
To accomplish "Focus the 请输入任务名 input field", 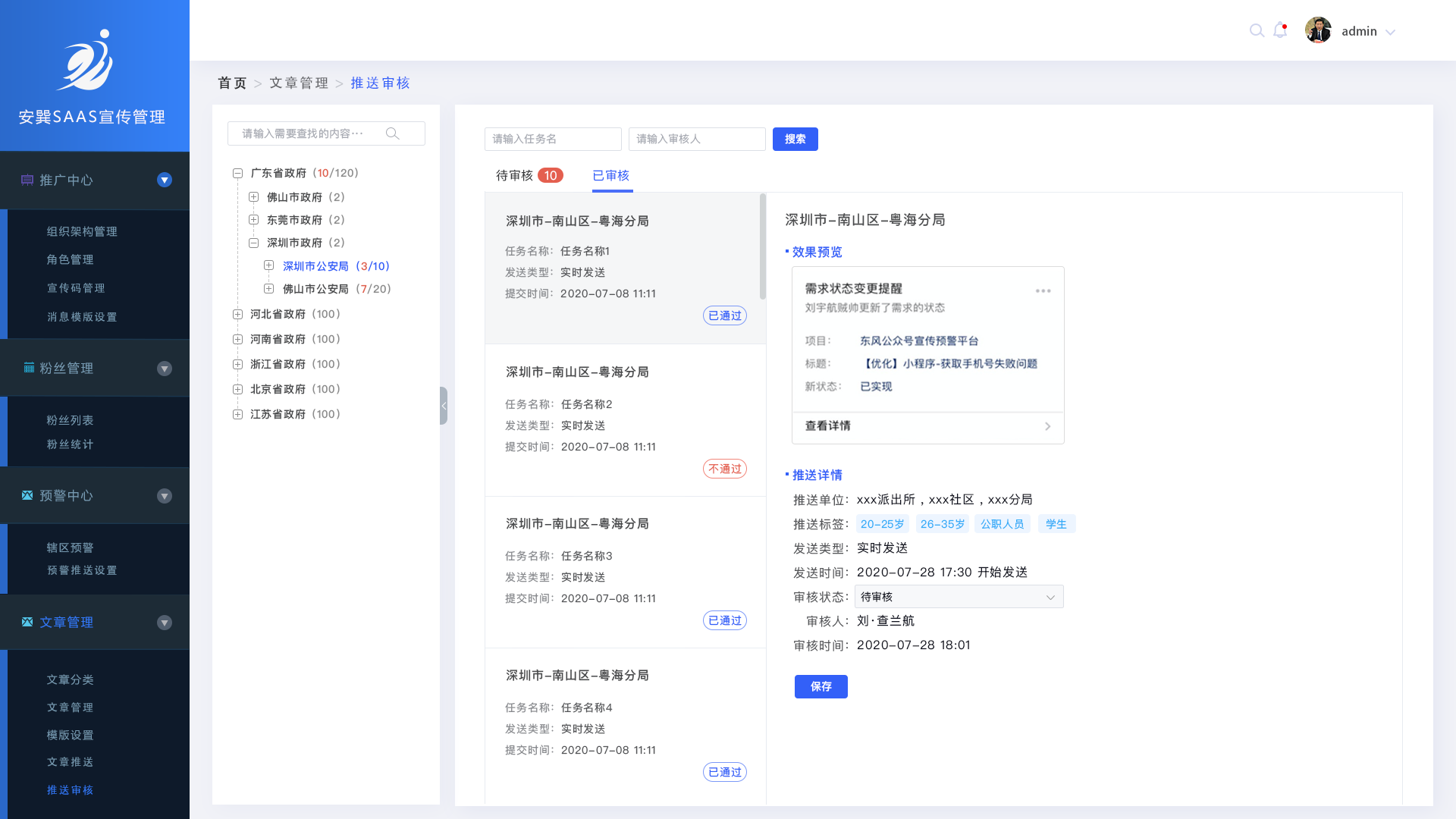I will tap(553, 139).
